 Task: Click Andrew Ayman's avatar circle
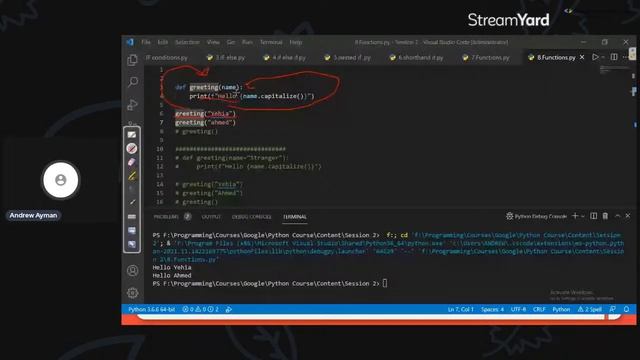click(x=61, y=180)
